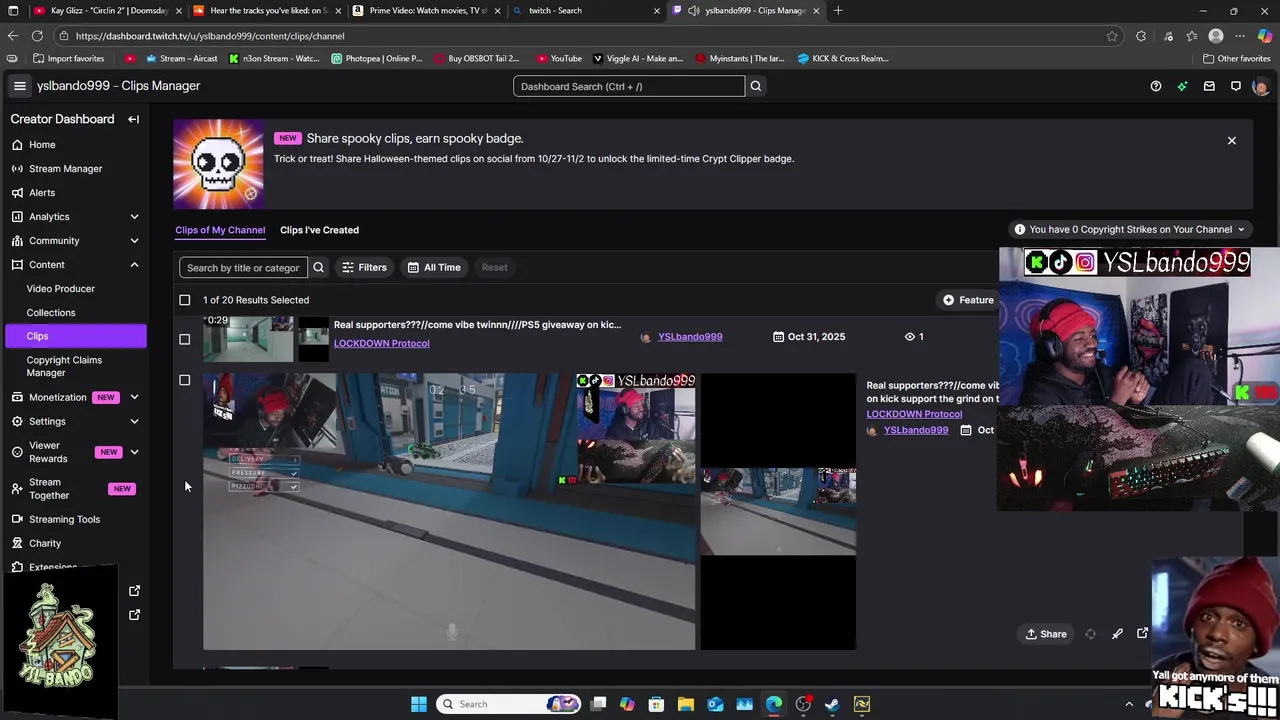Open the Charity page
Screen dimensions: 1280x720
(45, 543)
